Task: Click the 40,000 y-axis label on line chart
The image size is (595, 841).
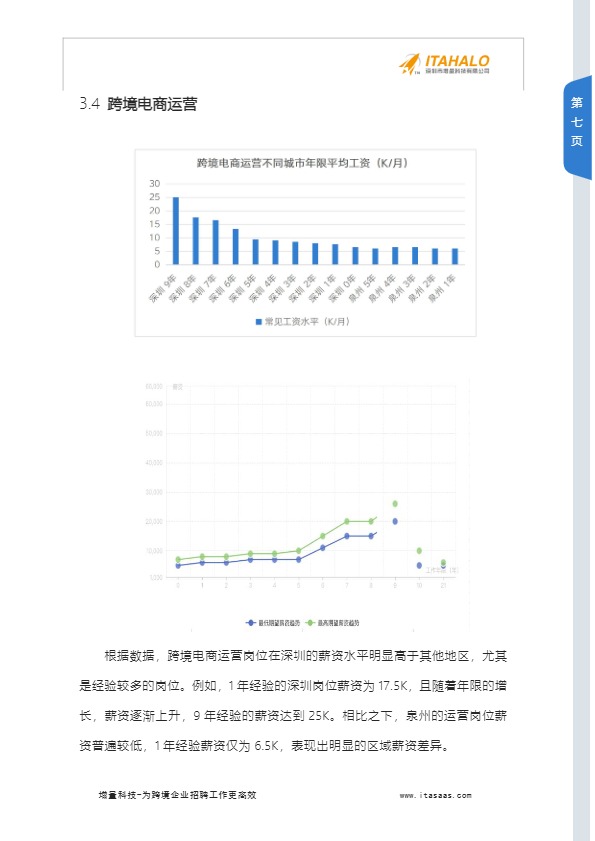Action: 154,462
